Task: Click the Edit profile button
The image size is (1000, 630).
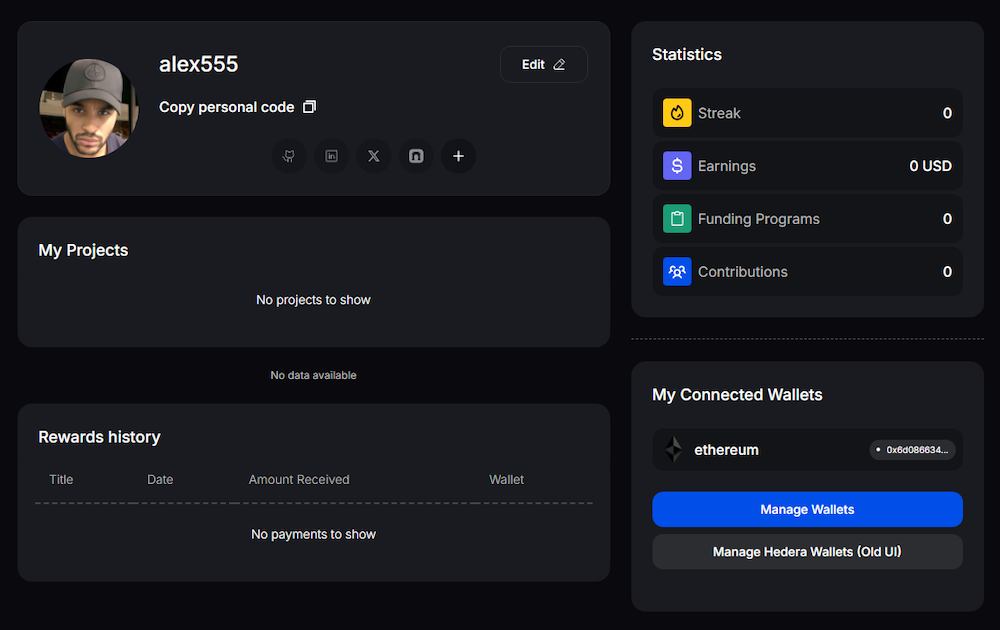Action: pyautogui.click(x=544, y=63)
